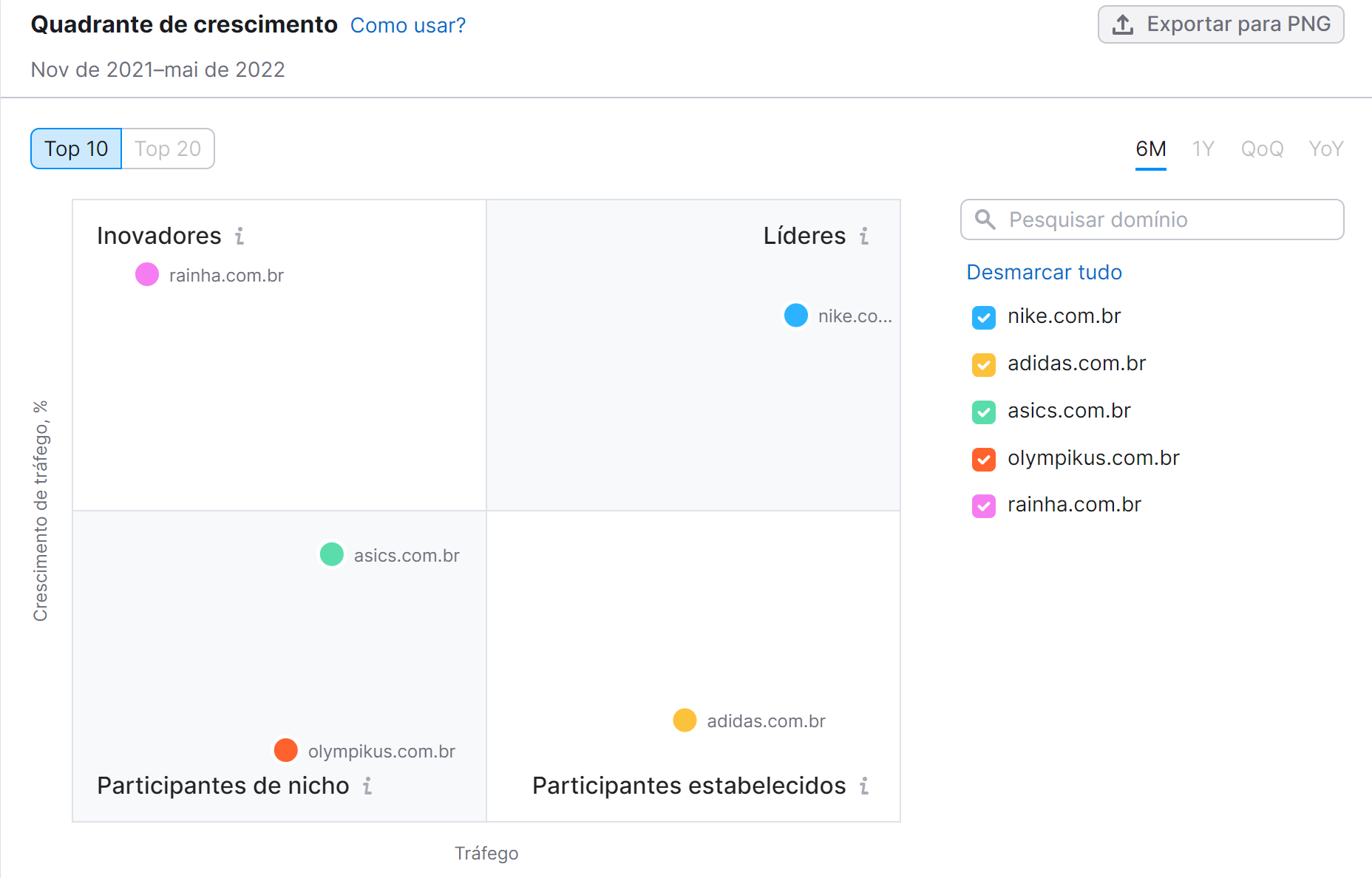Open info tooltip for Inovadores quadrant
This screenshot has width=1372, height=878.
click(x=239, y=236)
